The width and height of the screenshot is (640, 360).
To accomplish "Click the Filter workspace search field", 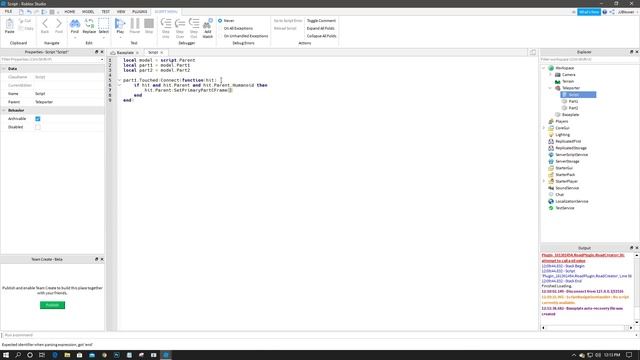I will click(x=589, y=60).
